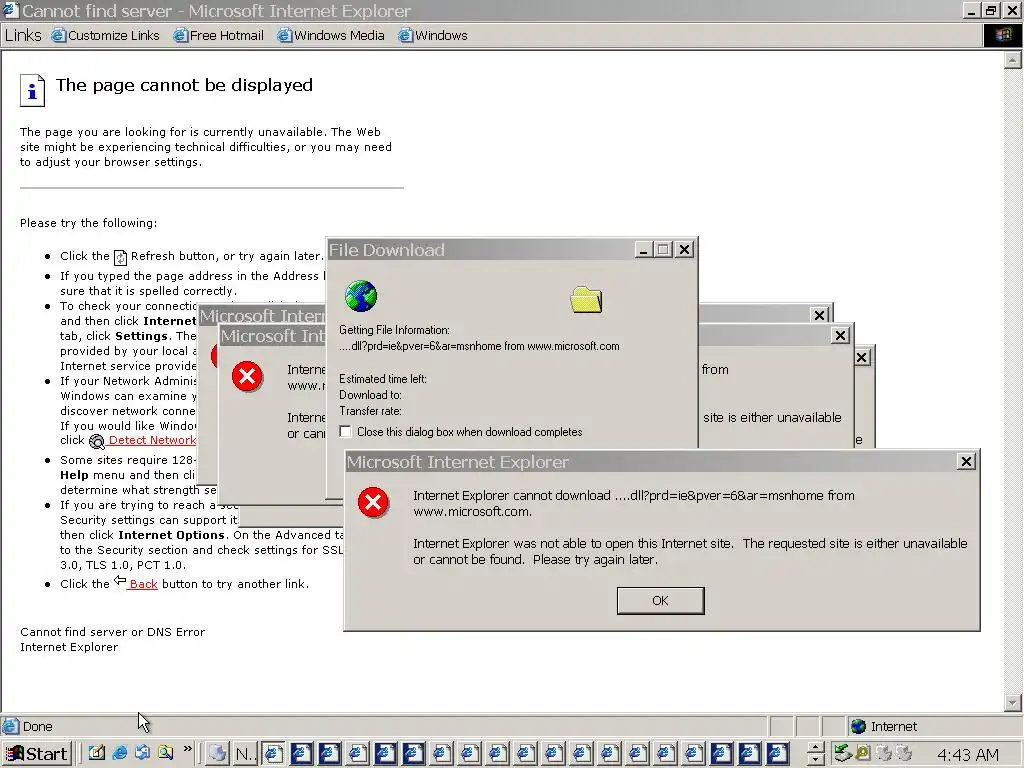Image resolution: width=1024 pixels, height=768 pixels.
Task: Click the 'Links' toolbar label
Action: point(23,35)
